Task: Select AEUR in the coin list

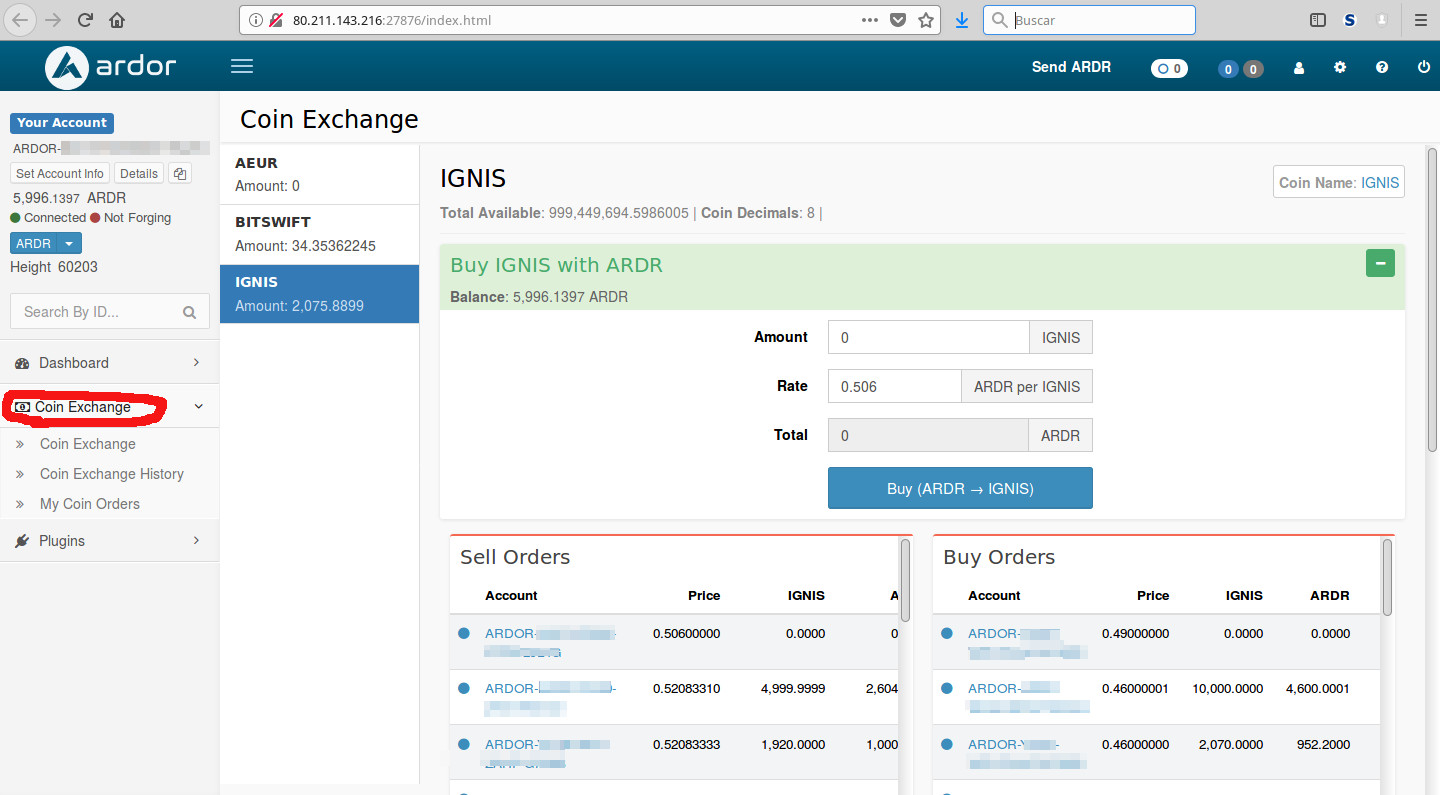Action: click(x=319, y=174)
